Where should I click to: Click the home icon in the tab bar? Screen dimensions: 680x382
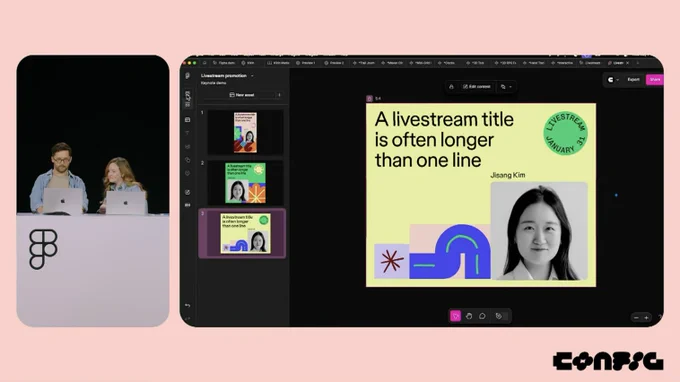(204, 63)
